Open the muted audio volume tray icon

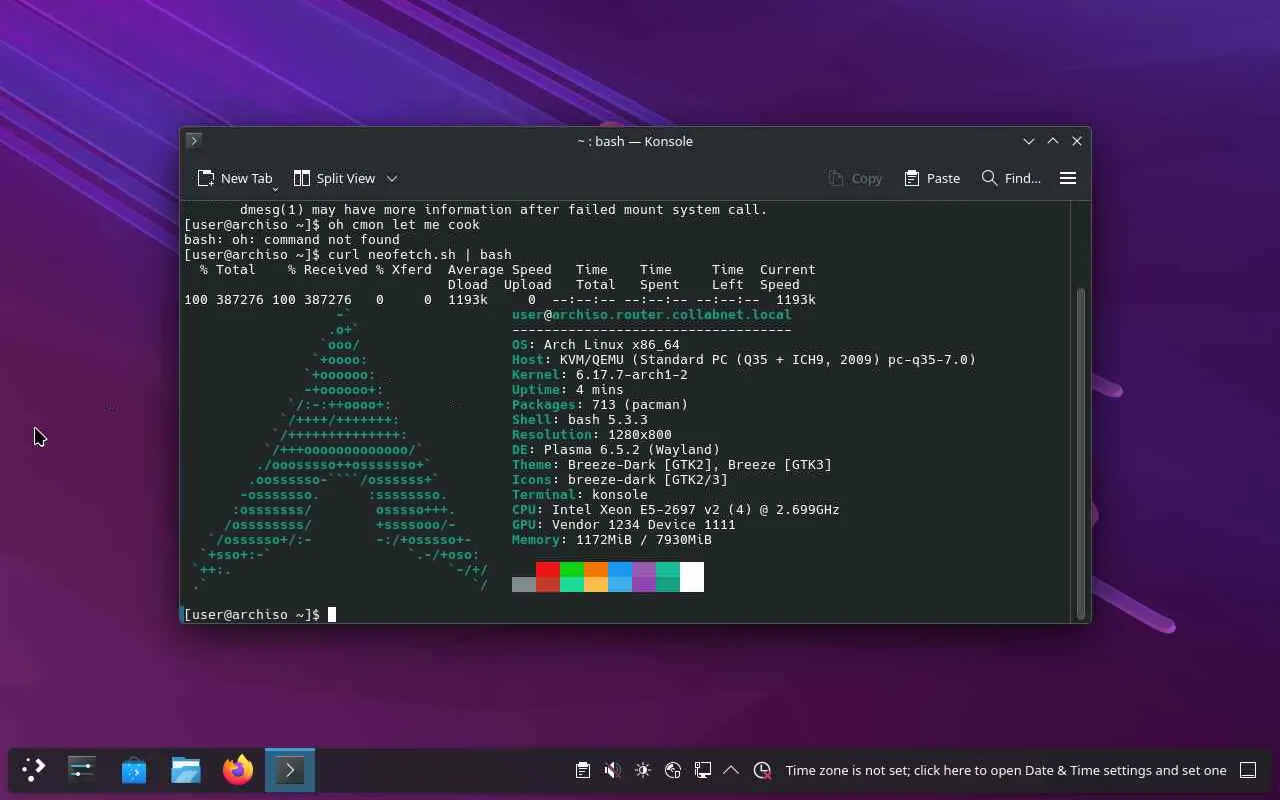613,770
